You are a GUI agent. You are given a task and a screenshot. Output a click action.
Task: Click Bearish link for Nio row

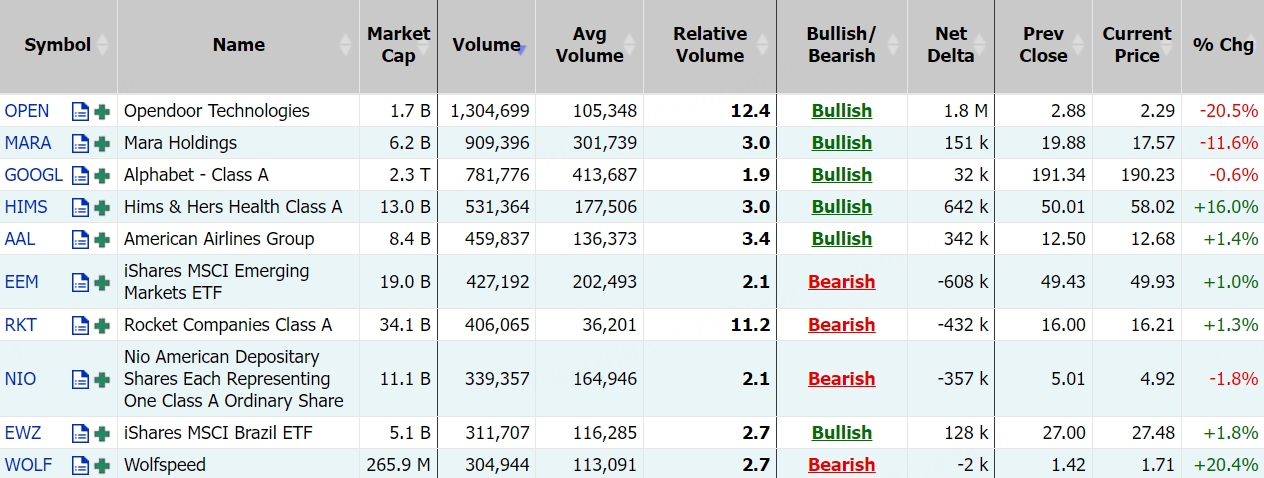tap(842, 379)
